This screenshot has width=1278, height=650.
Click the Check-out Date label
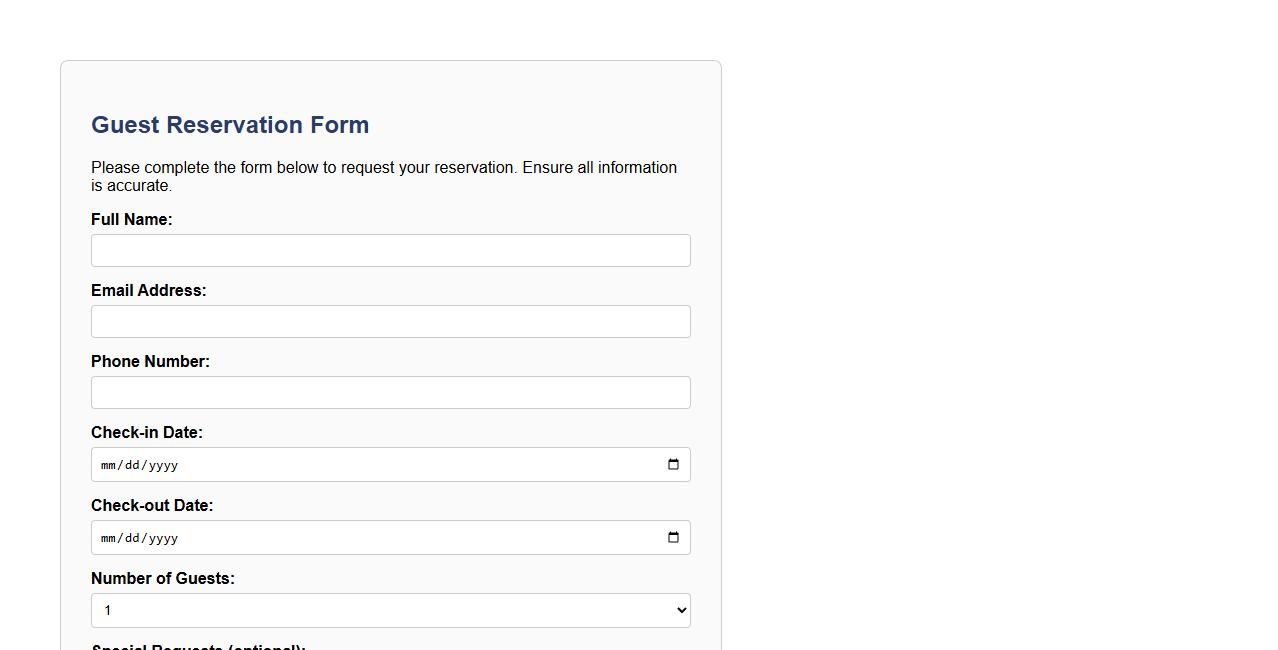152,505
